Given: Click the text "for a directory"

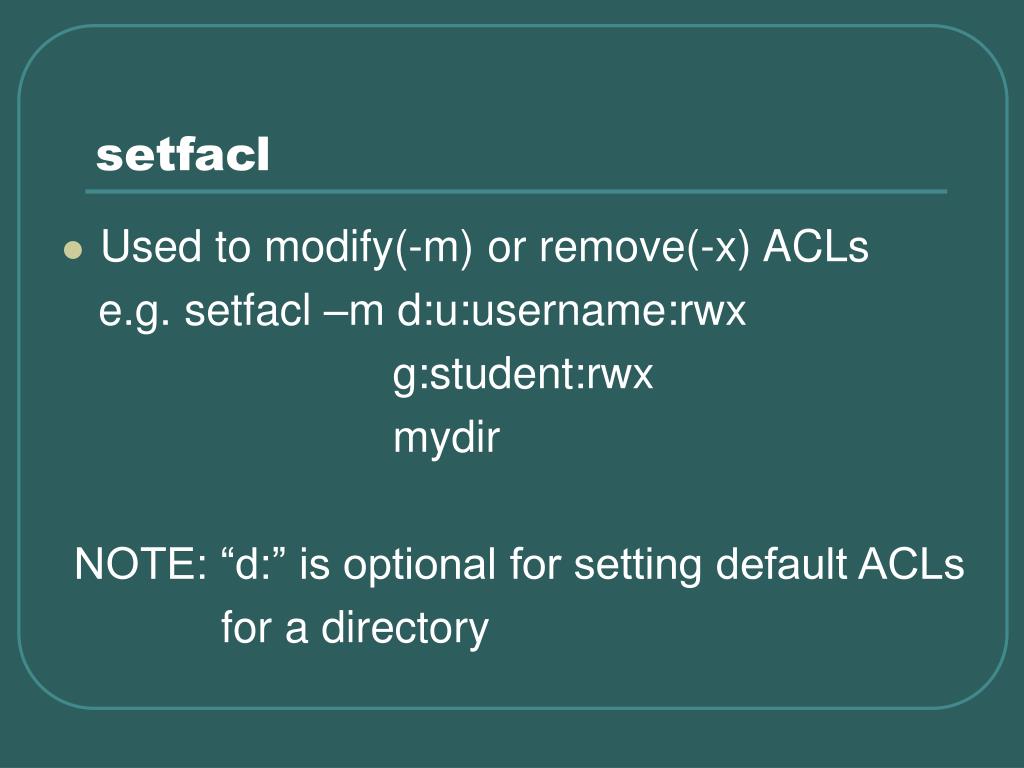Looking at the screenshot, I should coord(355,629).
